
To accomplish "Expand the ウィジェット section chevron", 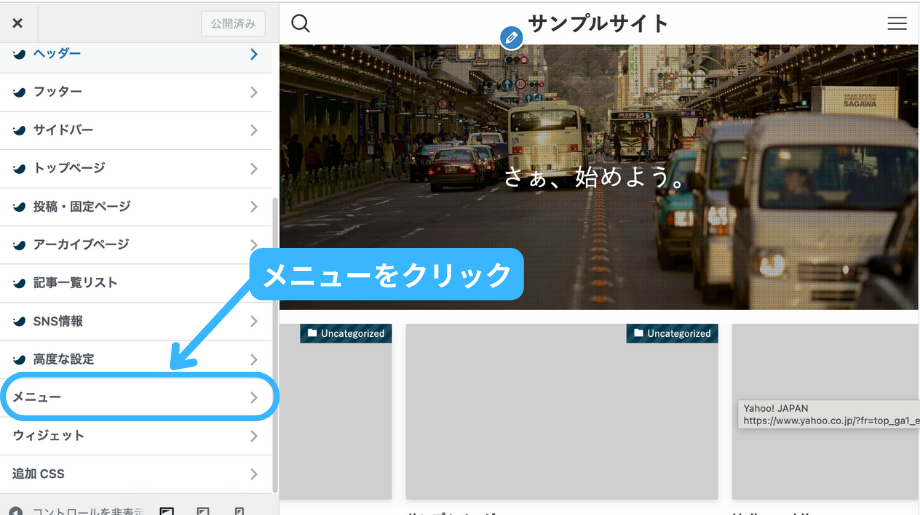I will pyautogui.click(x=254, y=436).
